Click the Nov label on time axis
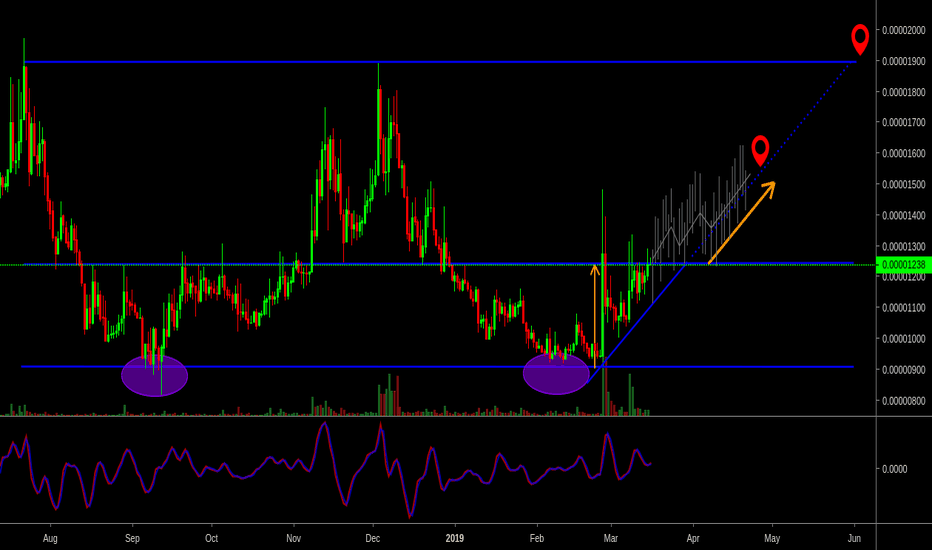Viewport: 932px width, 550px height. click(x=294, y=538)
